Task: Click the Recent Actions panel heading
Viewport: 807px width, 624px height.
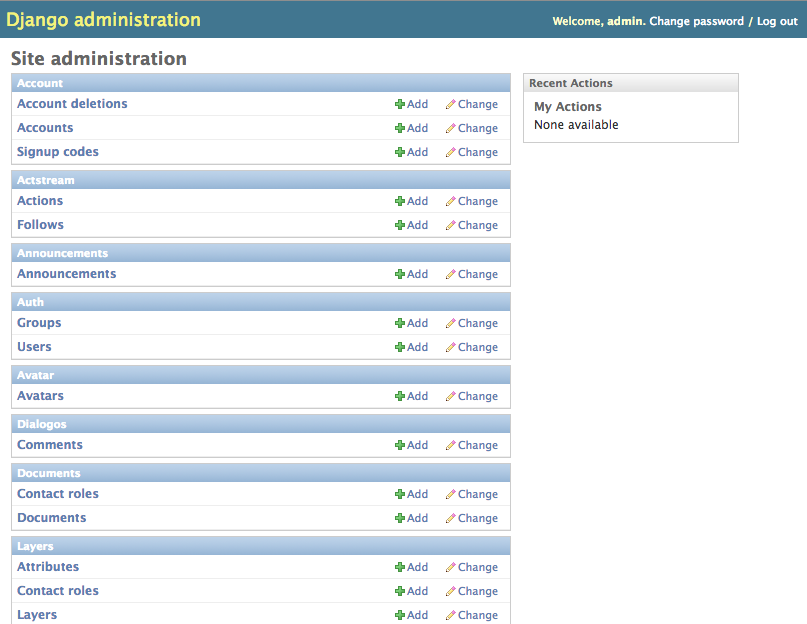Action: click(x=571, y=83)
